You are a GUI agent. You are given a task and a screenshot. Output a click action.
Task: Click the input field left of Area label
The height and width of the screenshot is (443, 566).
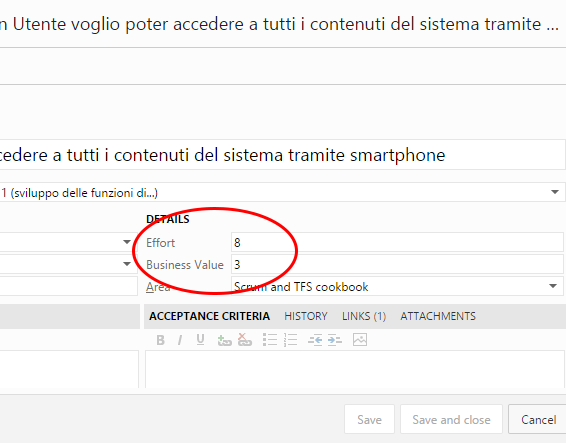click(69, 286)
